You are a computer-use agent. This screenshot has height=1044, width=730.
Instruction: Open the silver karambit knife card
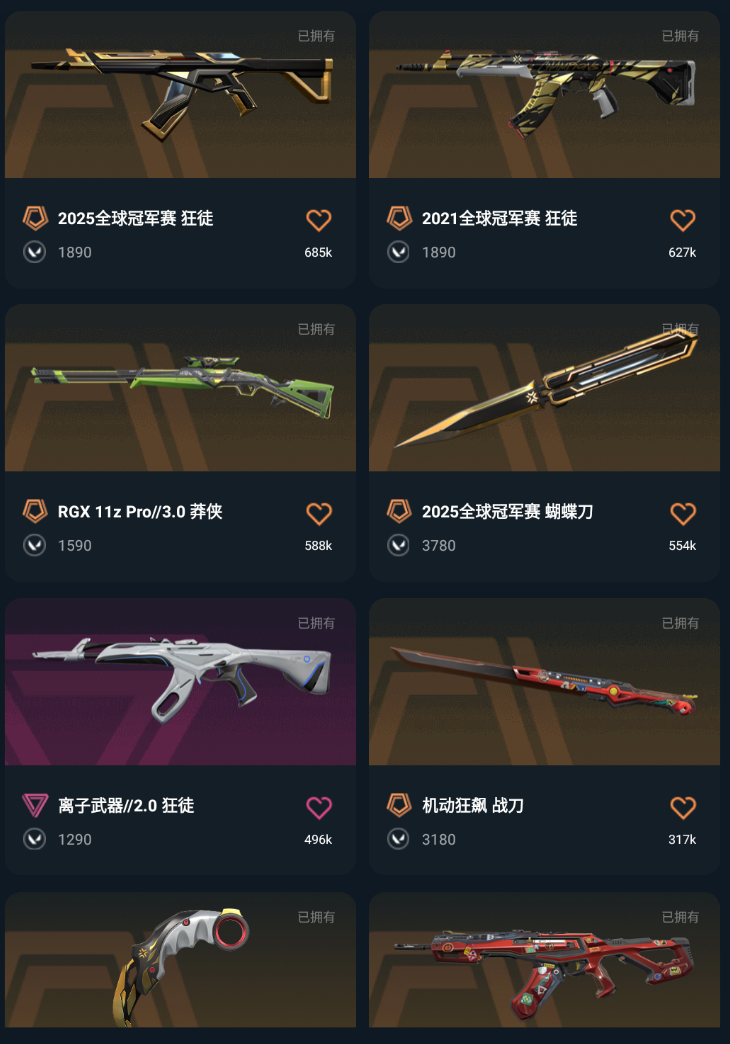click(181, 959)
